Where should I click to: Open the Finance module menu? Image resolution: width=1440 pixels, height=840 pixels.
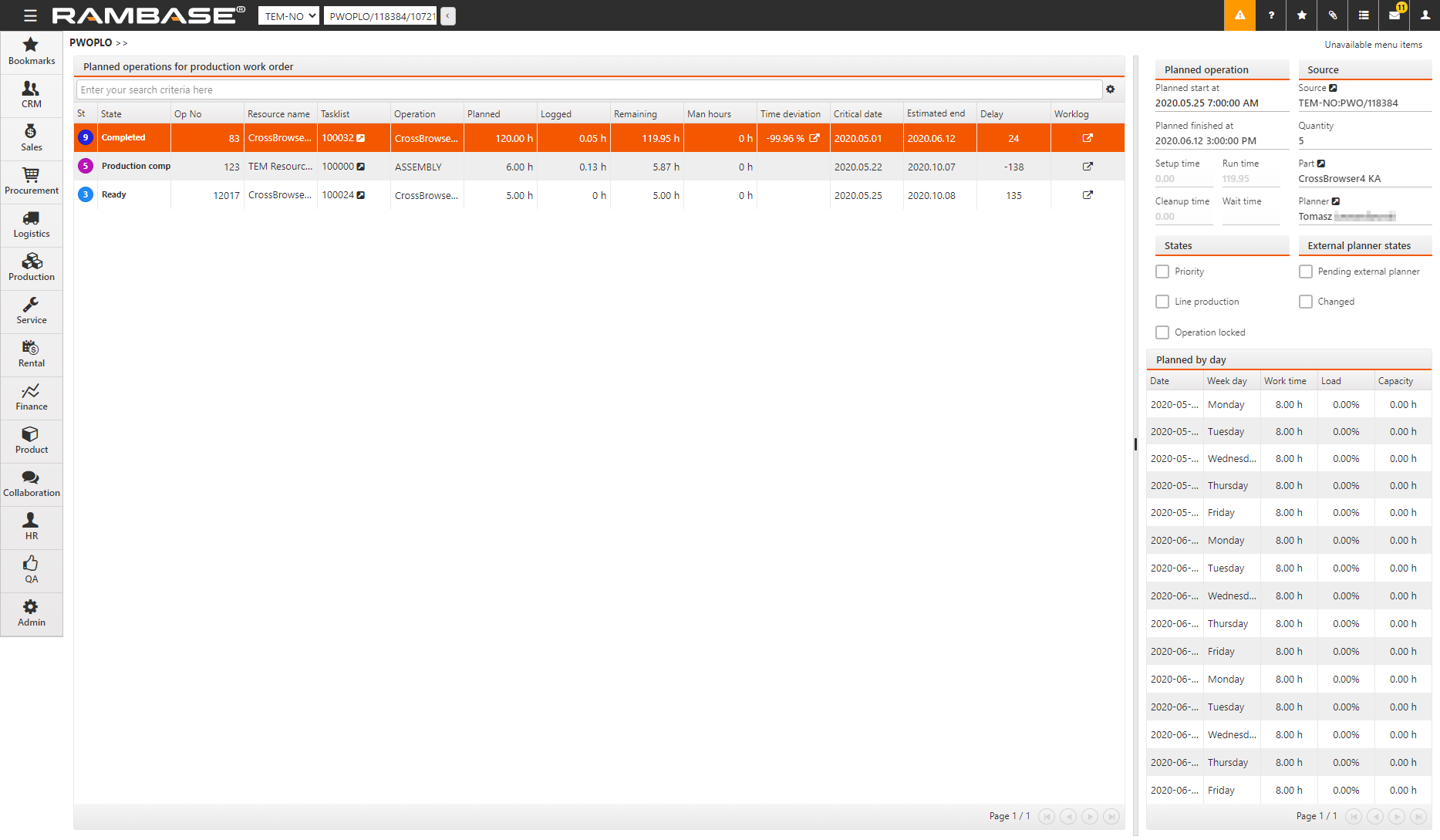(x=32, y=396)
